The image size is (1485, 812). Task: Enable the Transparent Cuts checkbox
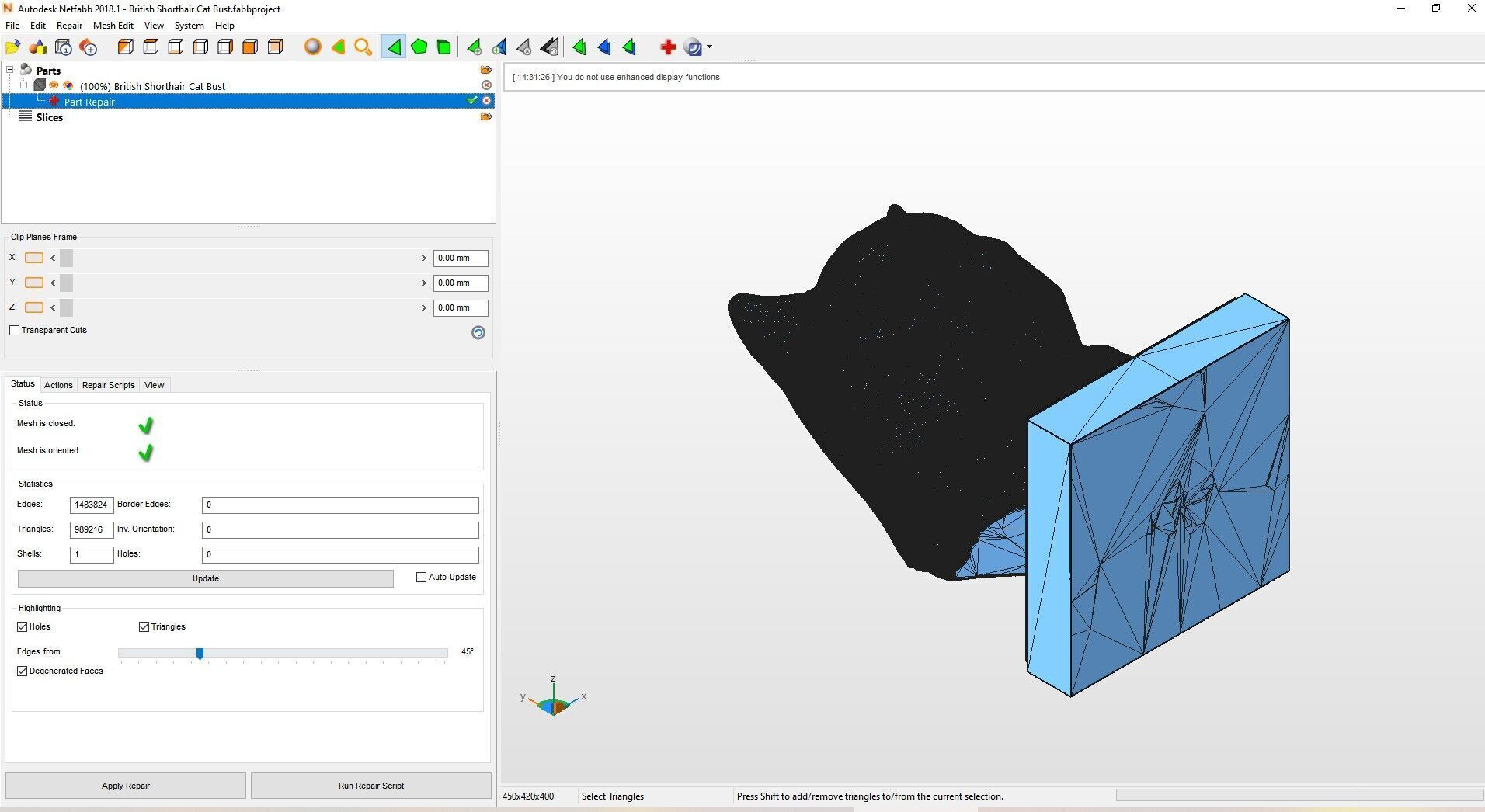click(15, 331)
